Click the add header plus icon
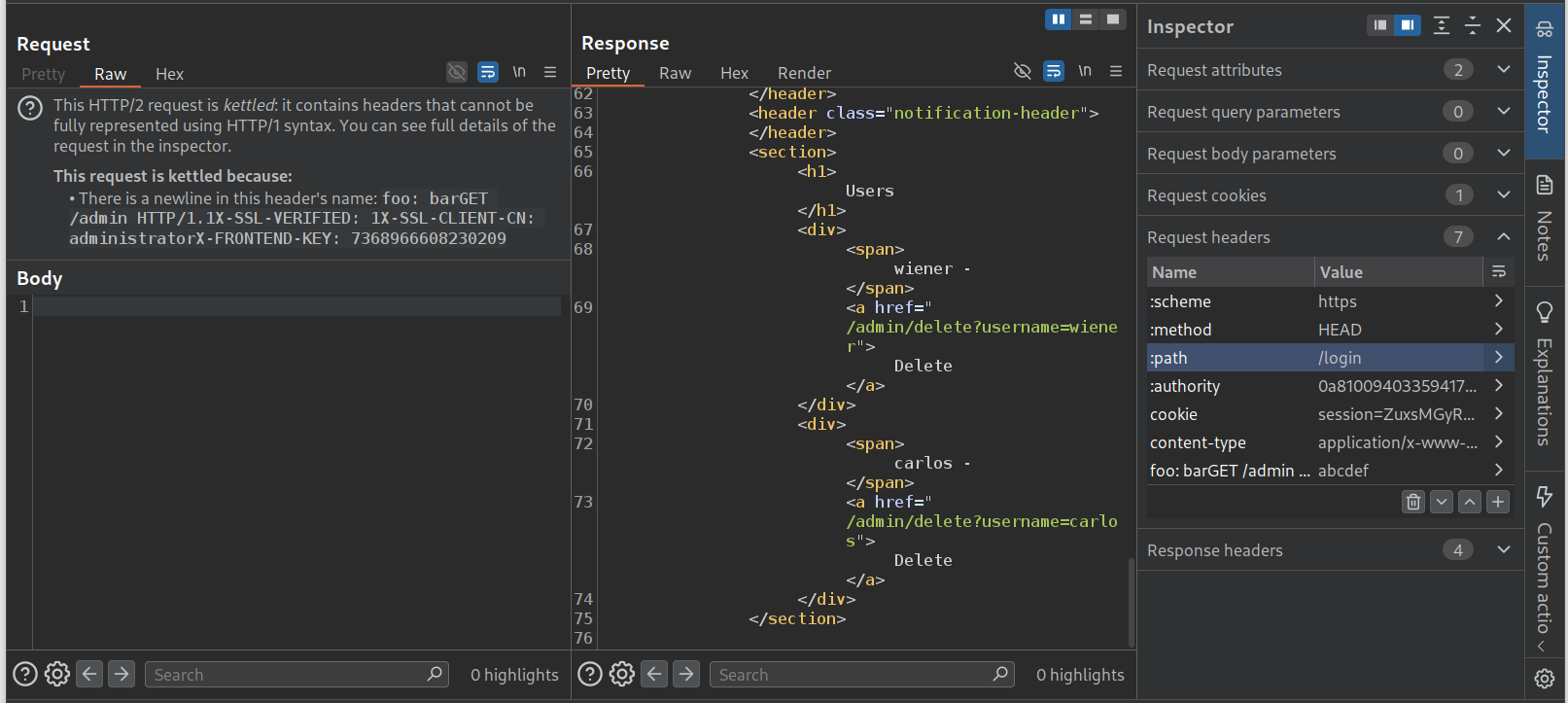This screenshot has height=703, width=1568. pyautogui.click(x=1498, y=502)
